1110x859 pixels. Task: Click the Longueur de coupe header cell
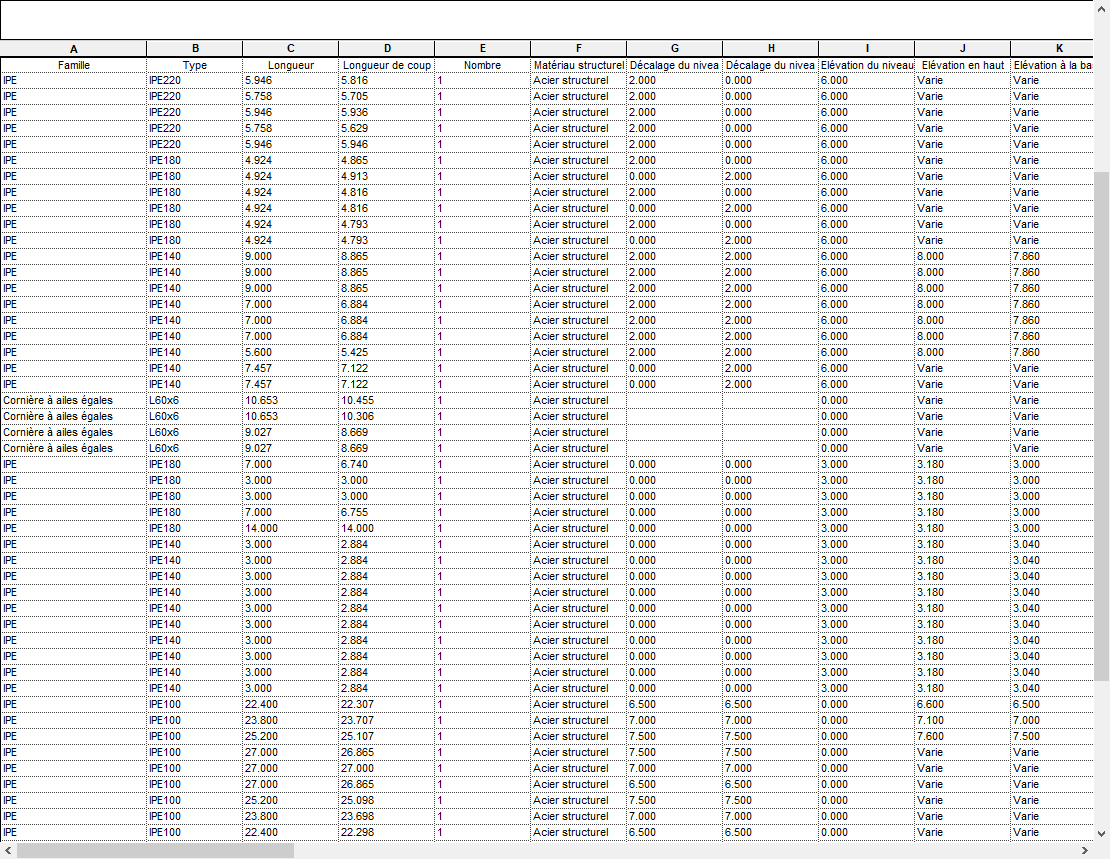386,64
